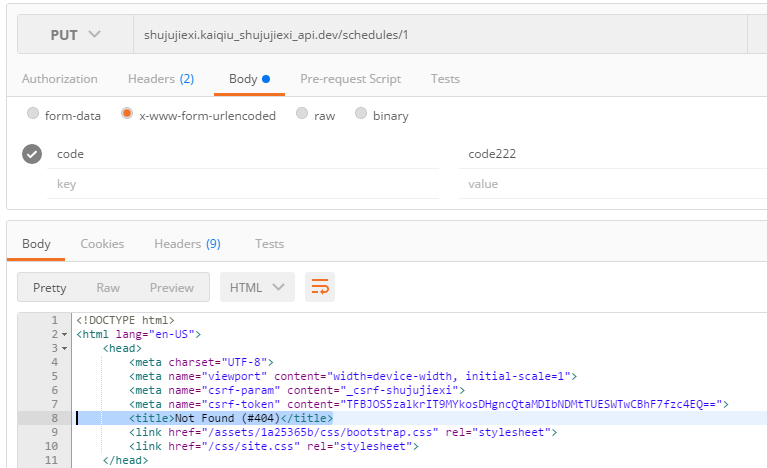This screenshot has width=767, height=468.
Task: Select the x-www-form-urlencoded radio option
Action: [127, 114]
